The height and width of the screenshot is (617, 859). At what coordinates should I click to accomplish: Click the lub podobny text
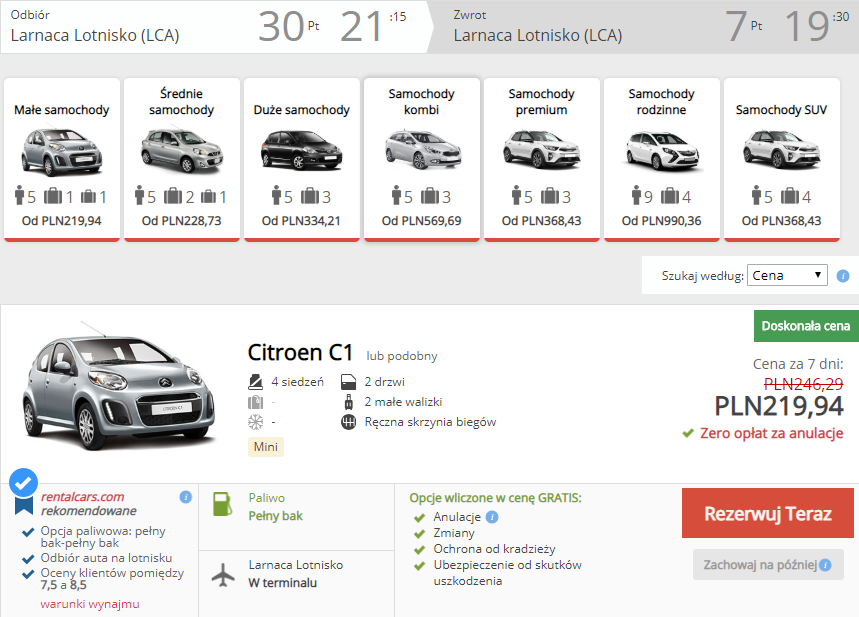click(x=402, y=356)
